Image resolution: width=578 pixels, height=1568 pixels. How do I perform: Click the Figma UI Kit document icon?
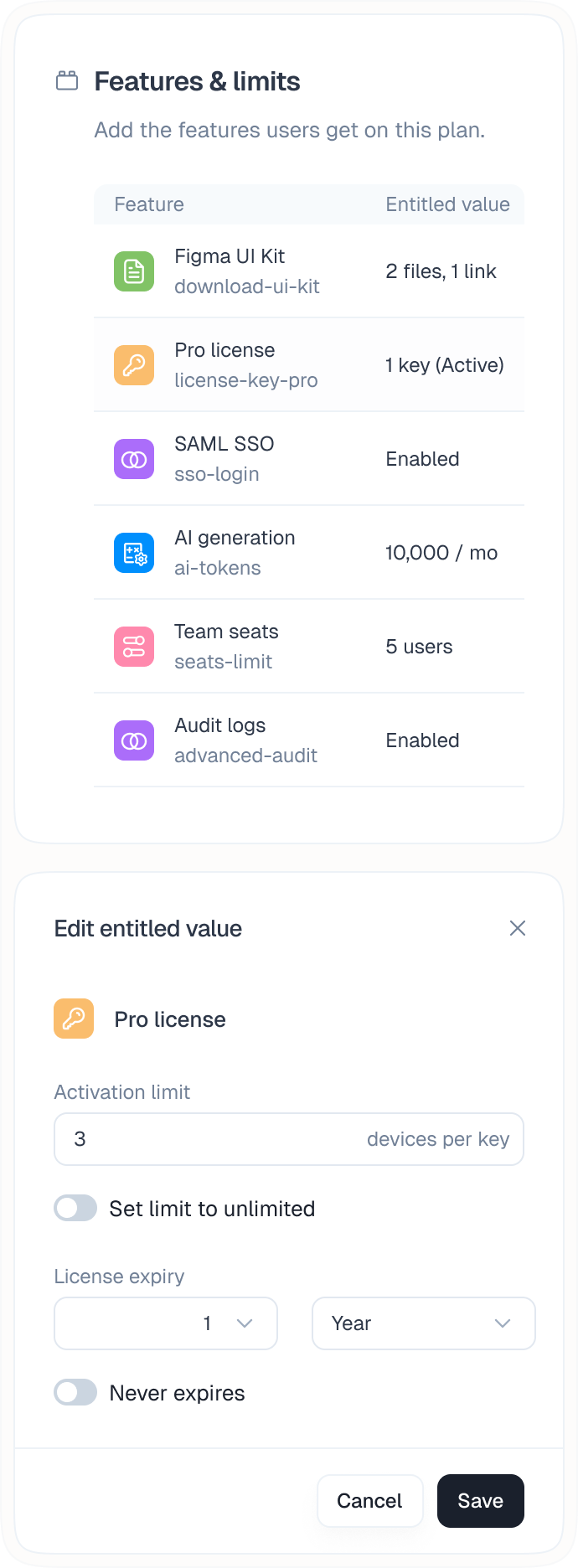pyautogui.click(x=133, y=271)
